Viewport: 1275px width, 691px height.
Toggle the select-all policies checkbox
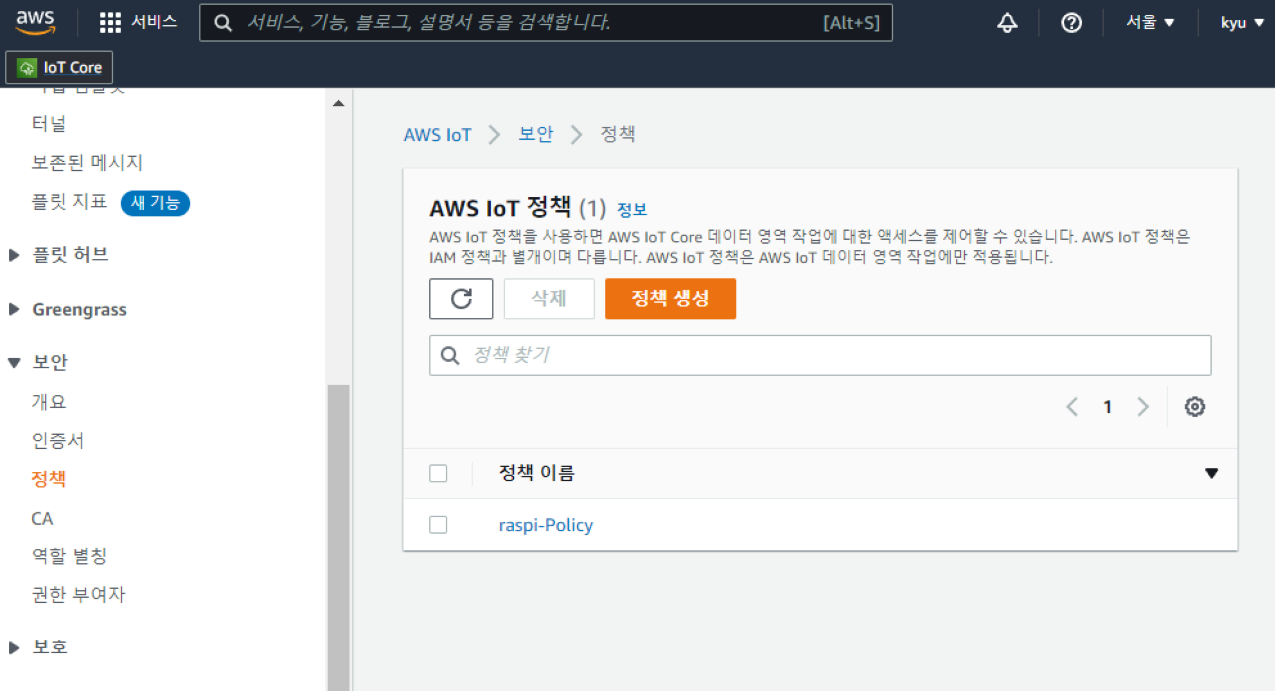tap(438, 474)
